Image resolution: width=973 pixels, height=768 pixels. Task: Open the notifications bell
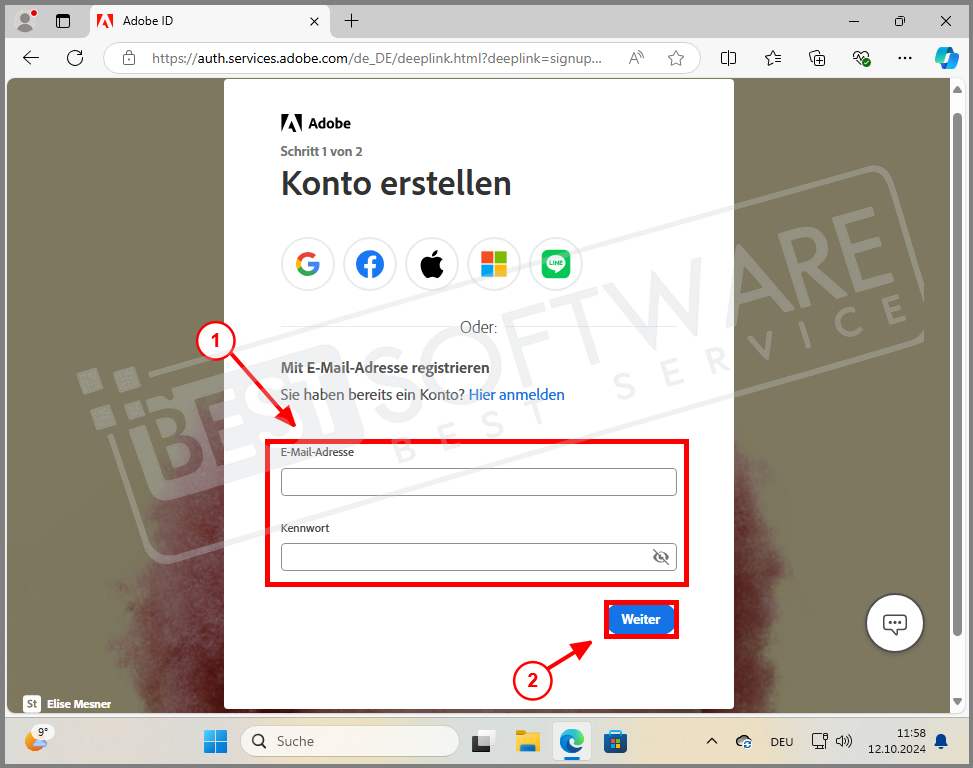(941, 741)
